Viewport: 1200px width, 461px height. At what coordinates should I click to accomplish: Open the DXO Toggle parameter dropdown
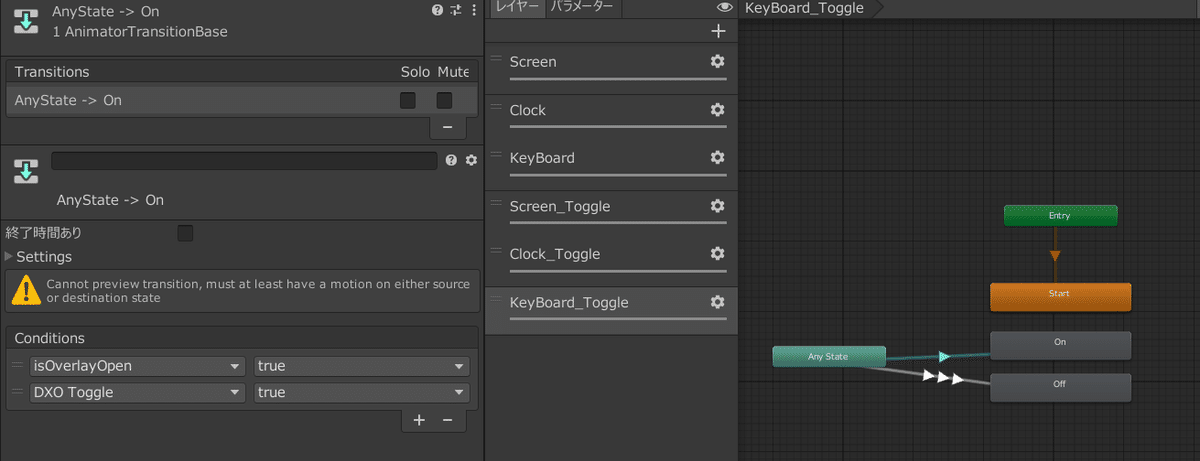click(138, 392)
